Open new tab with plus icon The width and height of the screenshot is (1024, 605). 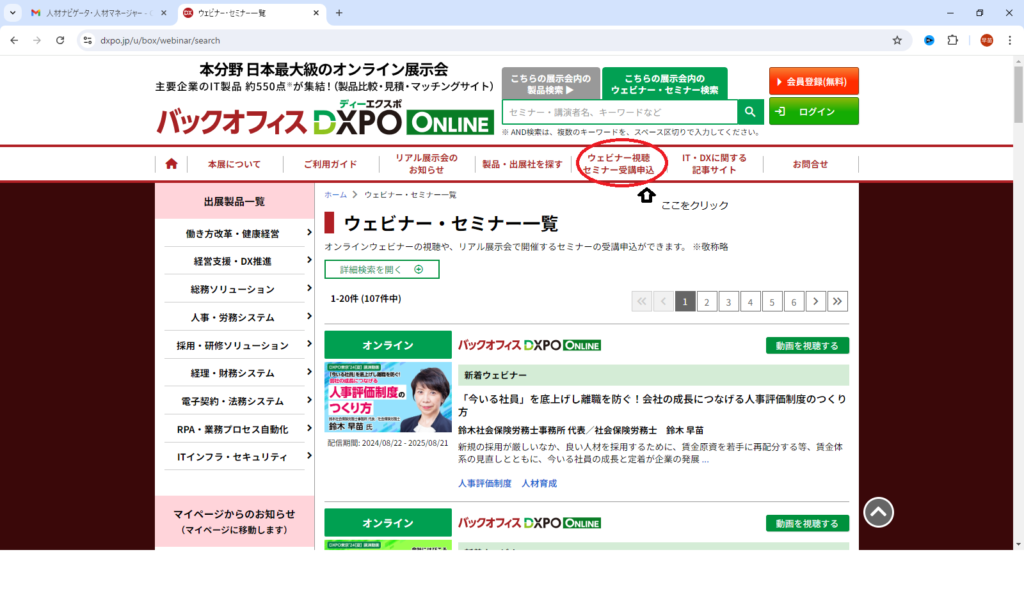tap(339, 13)
